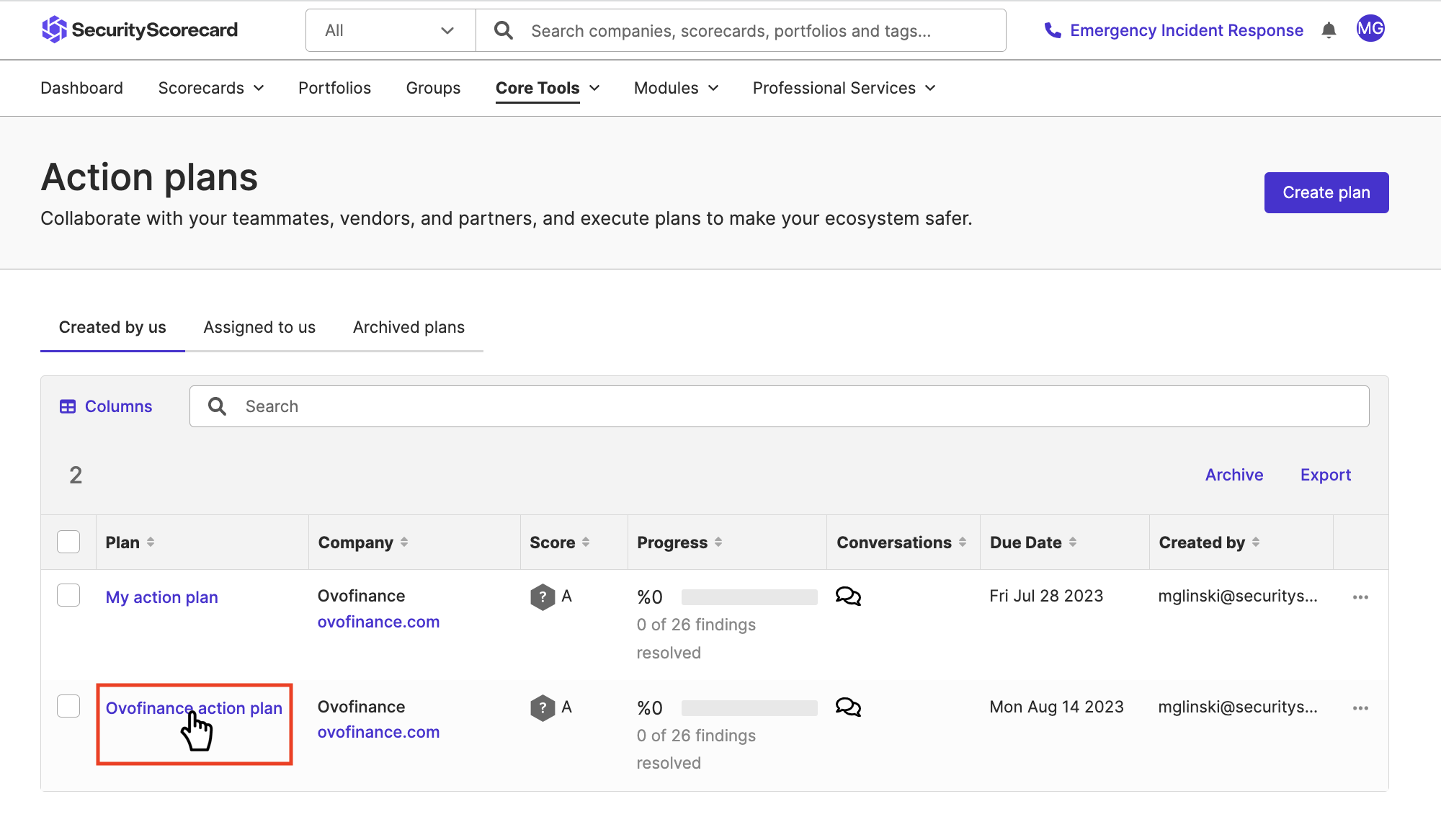
Task: Sort by Plan column arrows
Action: click(x=151, y=542)
